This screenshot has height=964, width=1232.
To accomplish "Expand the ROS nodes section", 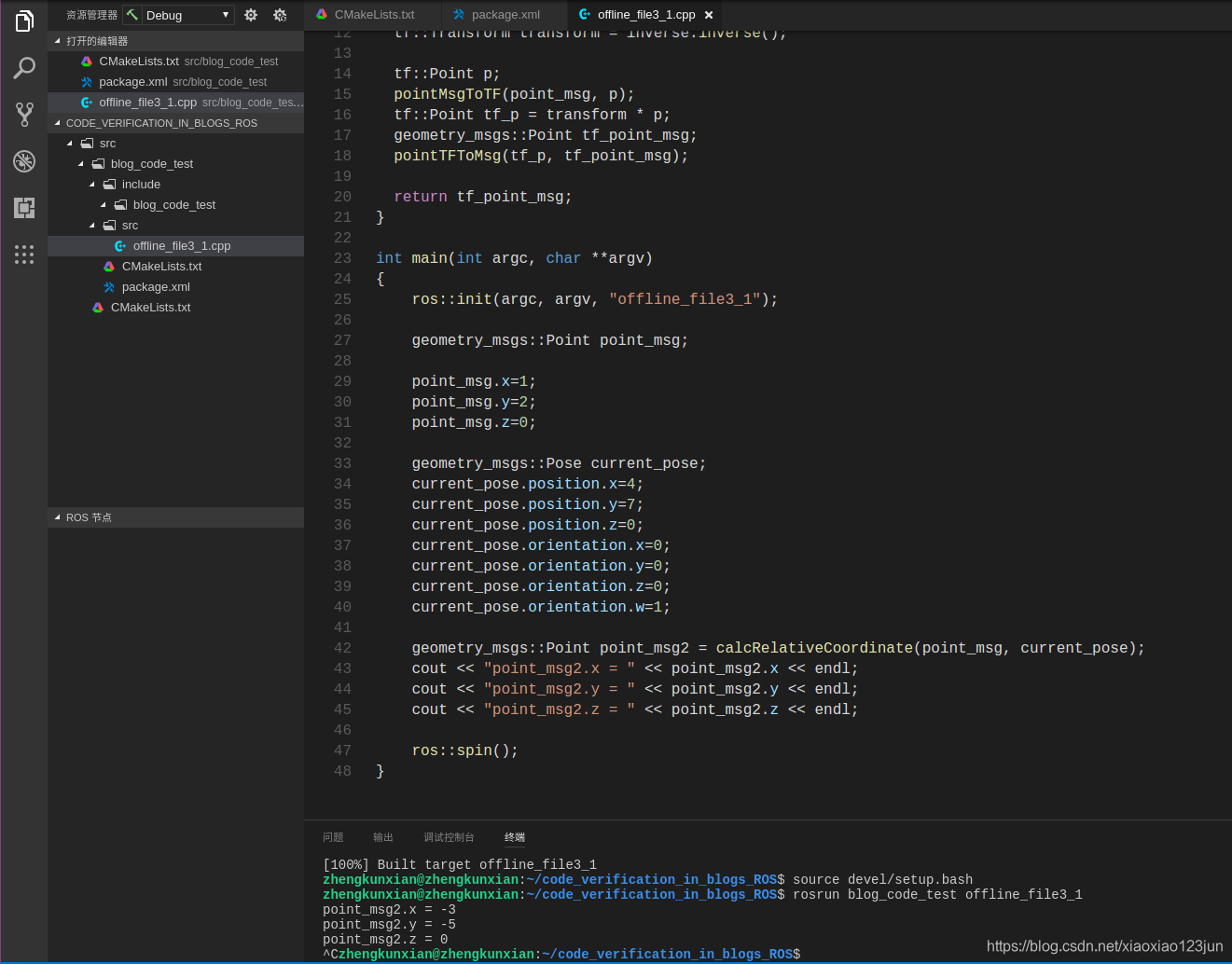I will click(x=175, y=517).
